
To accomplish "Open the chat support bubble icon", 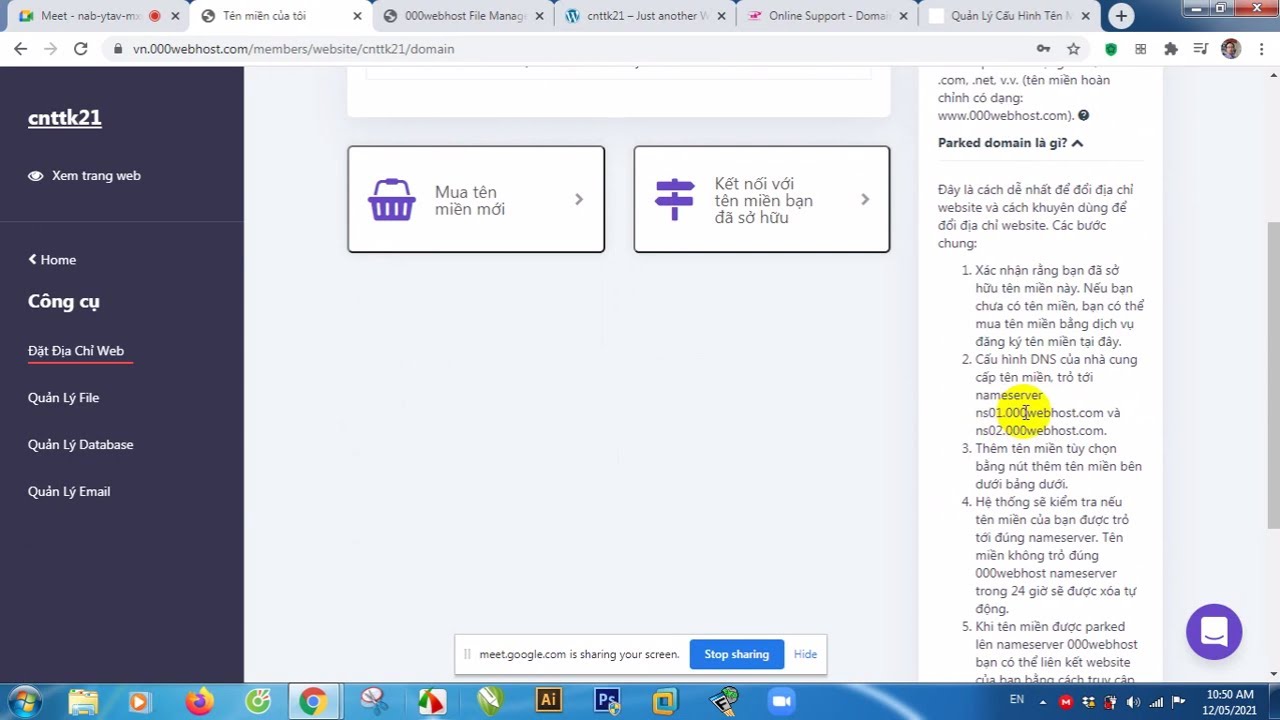I will click(1214, 632).
